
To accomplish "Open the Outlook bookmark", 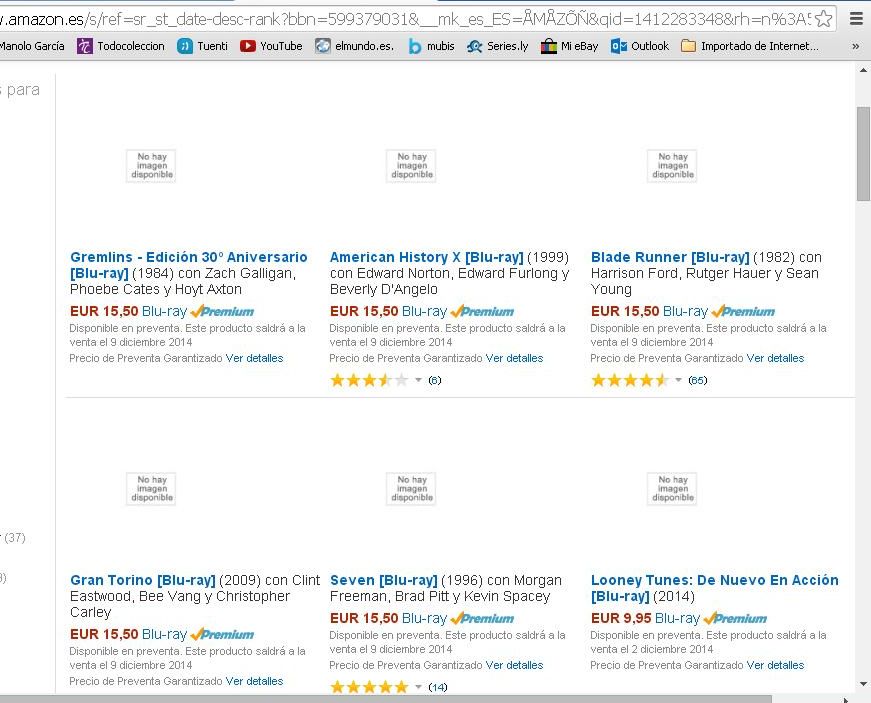I will coord(640,46).
